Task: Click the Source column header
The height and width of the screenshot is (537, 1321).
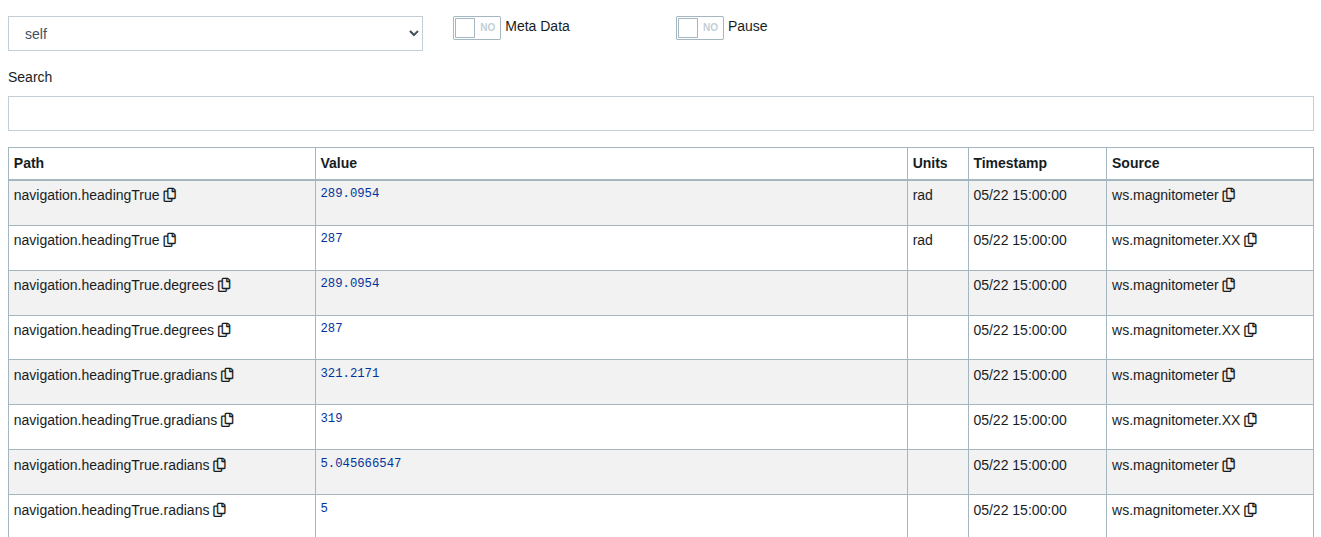Action: coord(1135,163)
